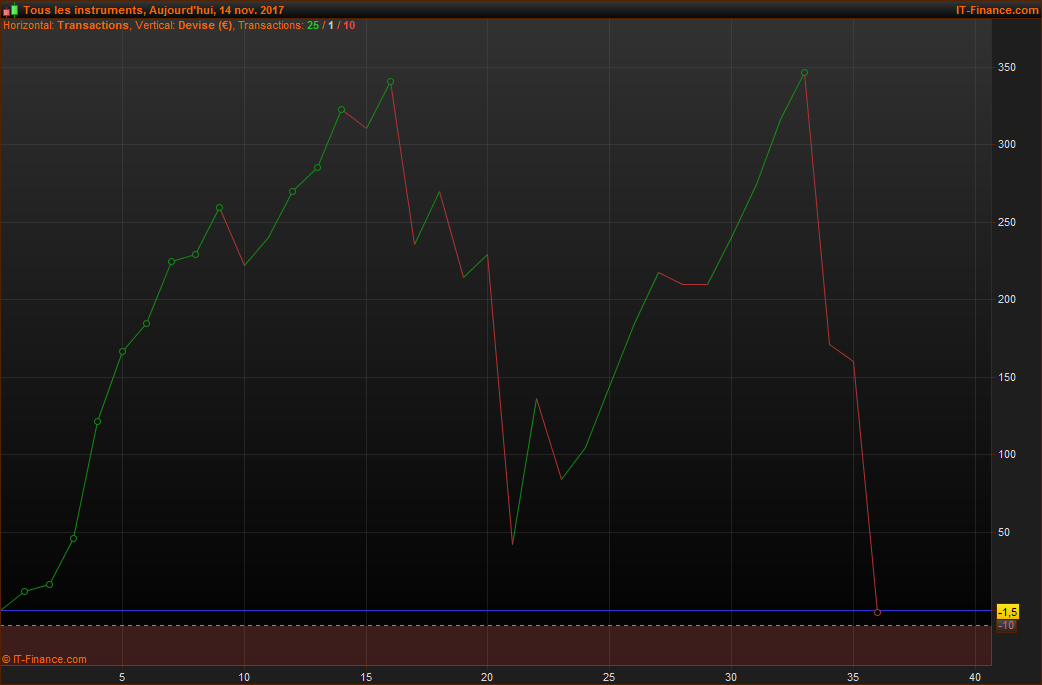Select the vertical axis setting 'Devise (€)'
This screenshot has height=685, width=1042.
[205, 25]
